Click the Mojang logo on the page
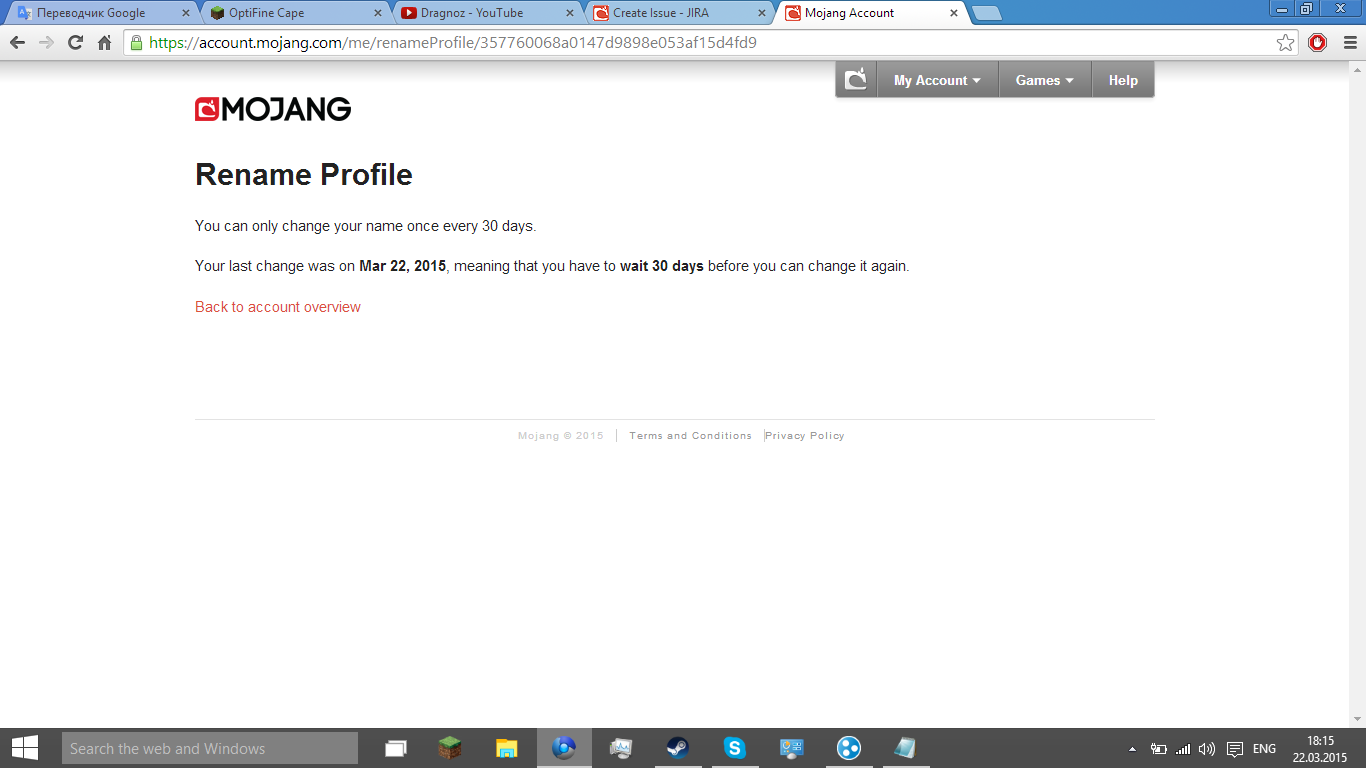 [x=273, y=109]
